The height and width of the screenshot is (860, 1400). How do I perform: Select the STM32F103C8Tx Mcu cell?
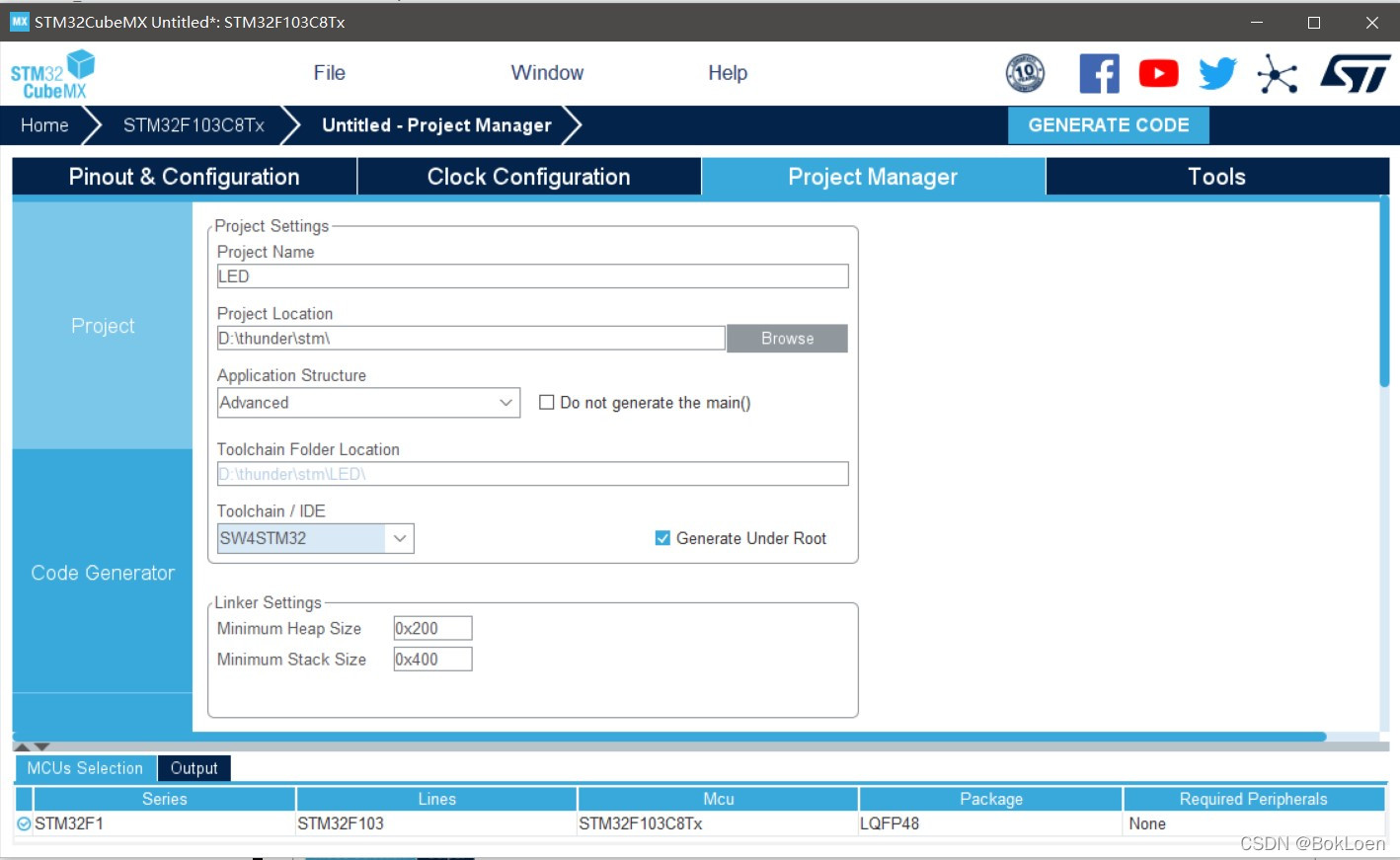tap(718, 823)
